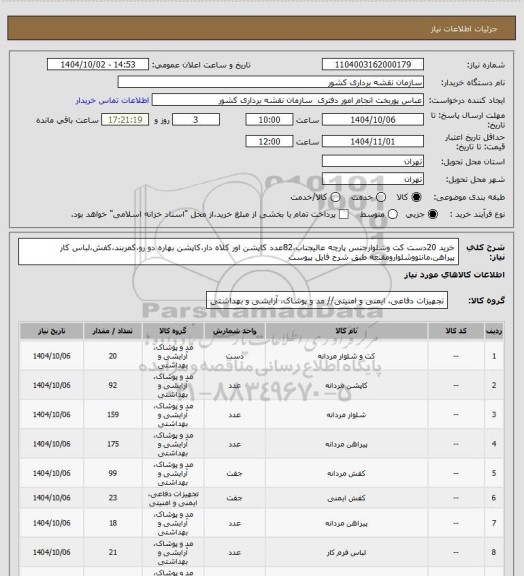Image resolution: width=524 pixels, height=576 pixels.
Task: Click the تاریخ نیاز column header
Action: click(51, 331)
